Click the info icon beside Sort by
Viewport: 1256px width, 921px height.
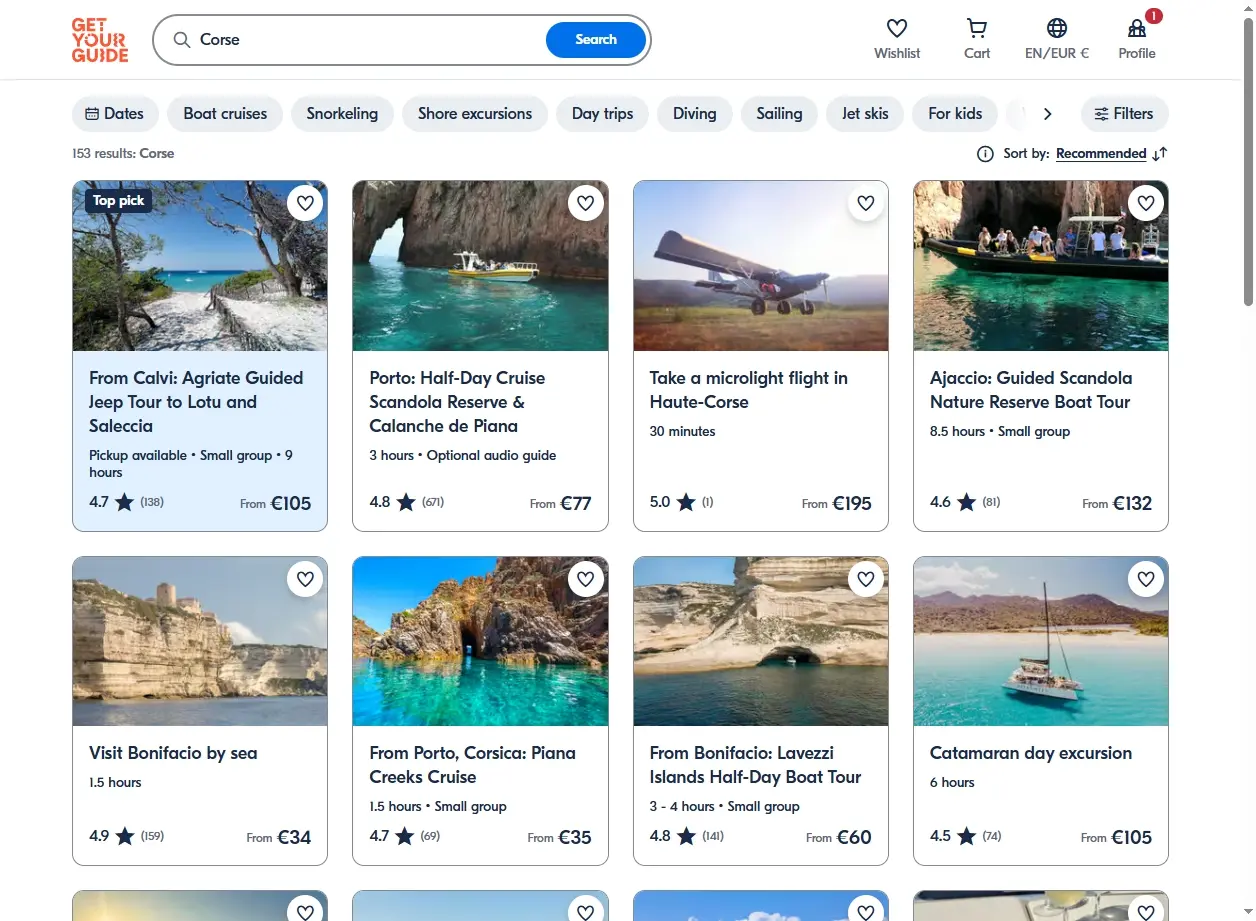[x=985, y=154]
